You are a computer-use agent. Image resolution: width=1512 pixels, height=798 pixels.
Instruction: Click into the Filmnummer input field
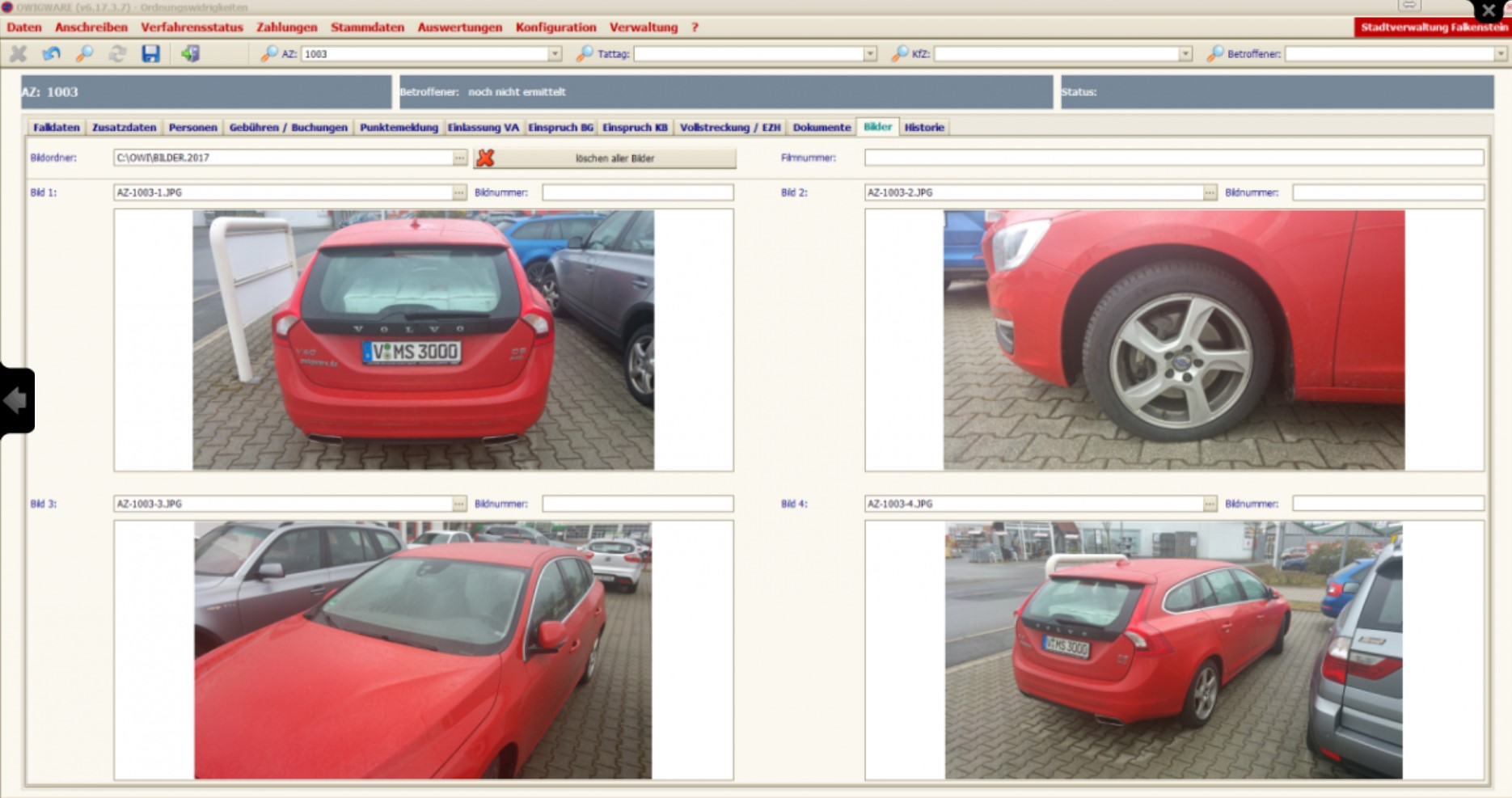click(x=1173, y=158)
